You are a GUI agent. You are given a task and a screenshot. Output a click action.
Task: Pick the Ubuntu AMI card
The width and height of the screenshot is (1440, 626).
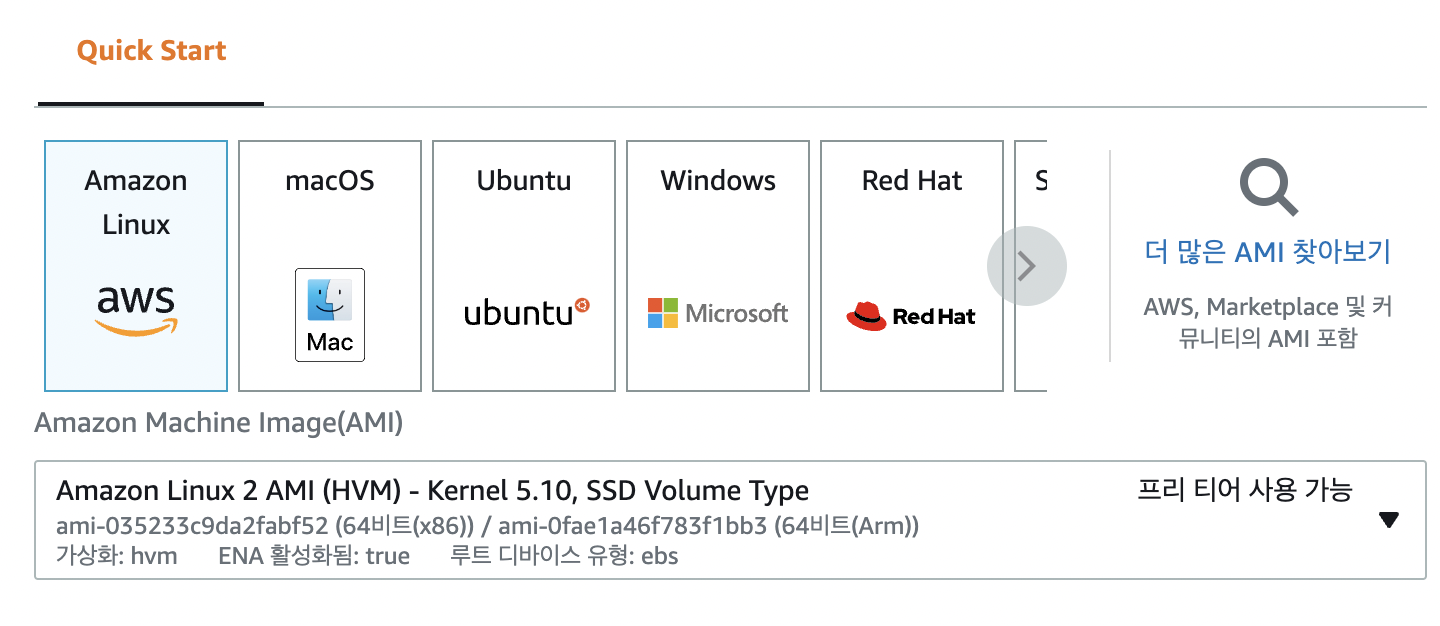click(524, 266)
